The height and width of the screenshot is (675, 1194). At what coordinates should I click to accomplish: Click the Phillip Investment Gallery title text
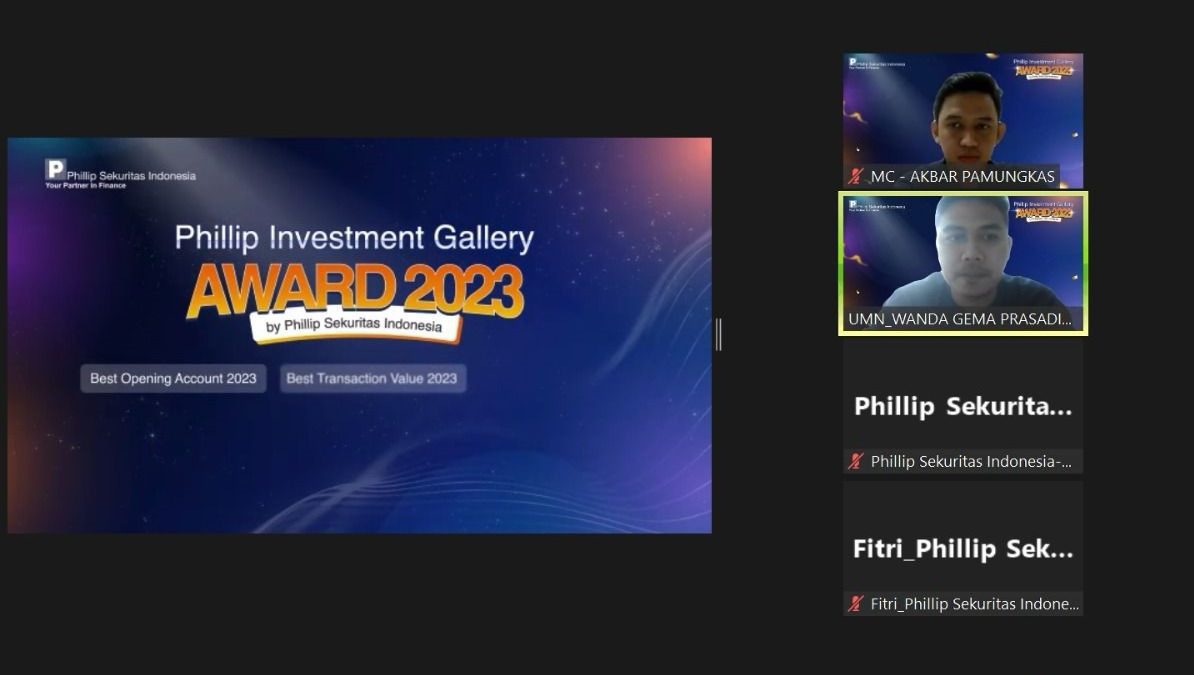pyautogui.click(x=354, y=238)
